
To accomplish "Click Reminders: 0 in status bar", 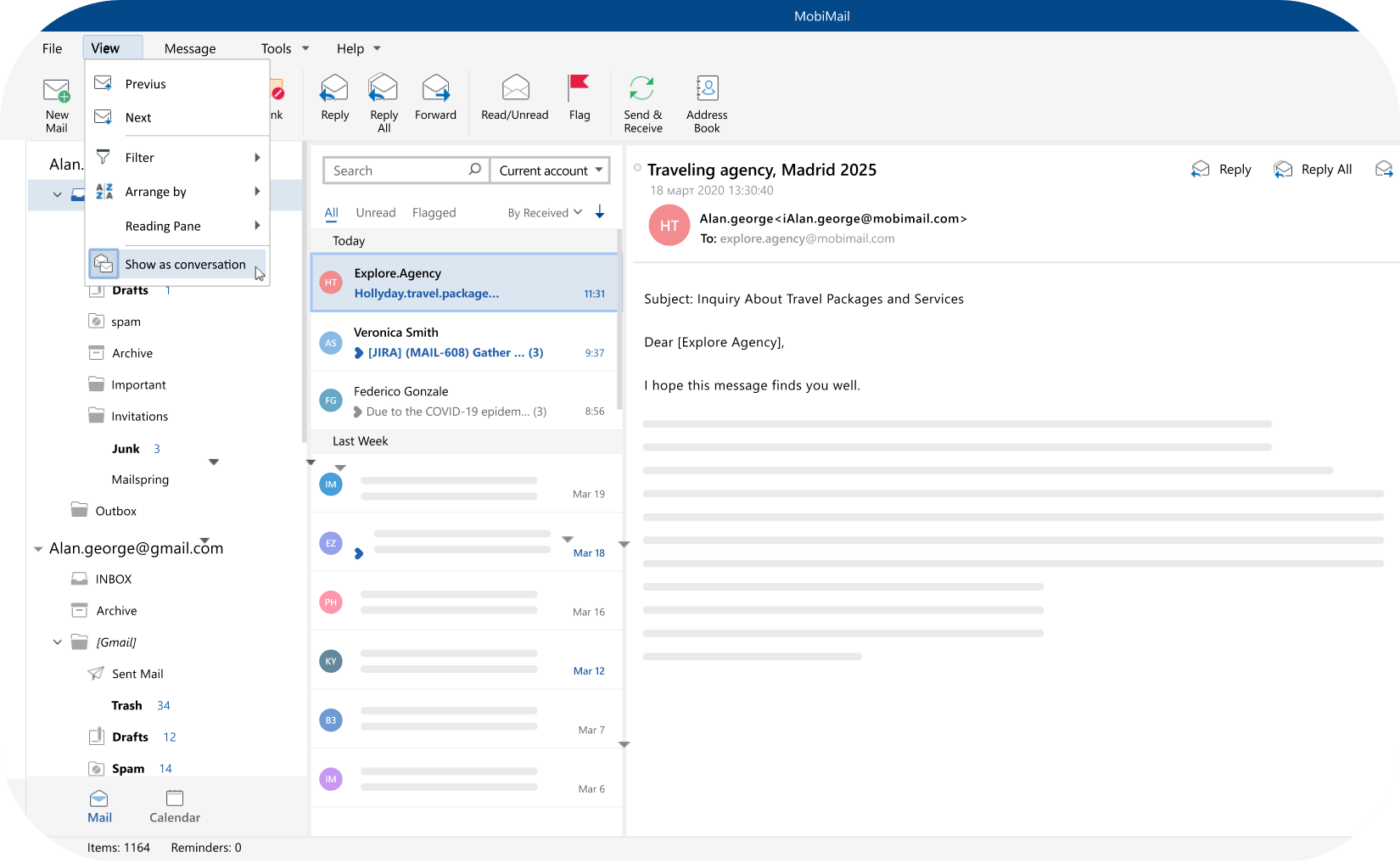I will (x=206, y=848).
